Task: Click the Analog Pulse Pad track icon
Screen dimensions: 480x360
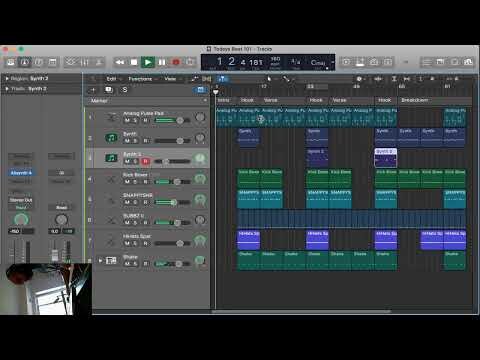Action: 111,117
